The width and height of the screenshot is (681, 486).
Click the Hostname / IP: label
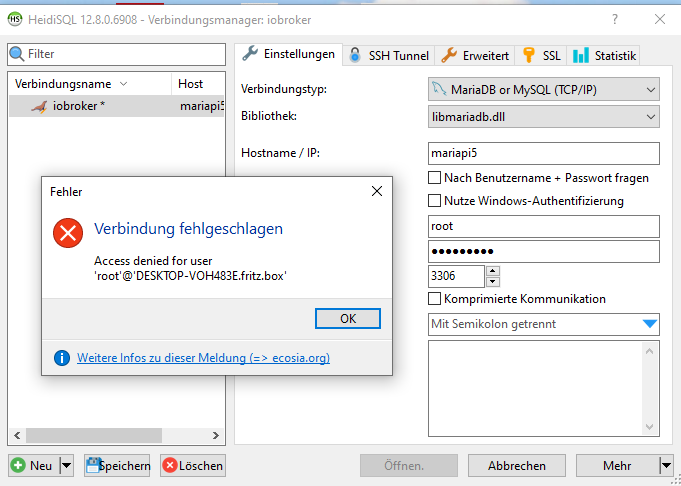click(281, 153)
